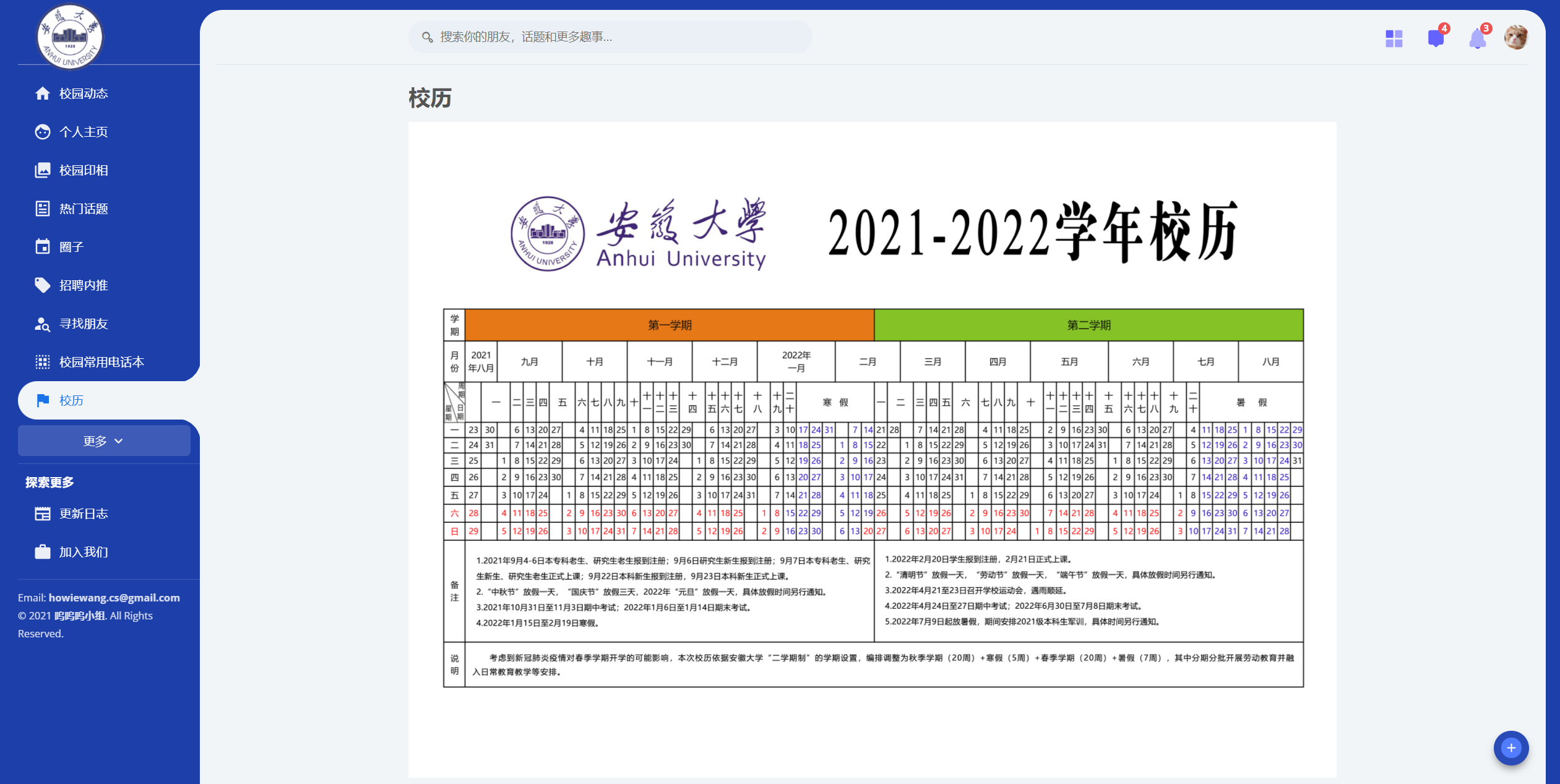Viewport: 1560px width, 784px height.
Task: Click 加入我们 in explore section
Action: point(84,552)
